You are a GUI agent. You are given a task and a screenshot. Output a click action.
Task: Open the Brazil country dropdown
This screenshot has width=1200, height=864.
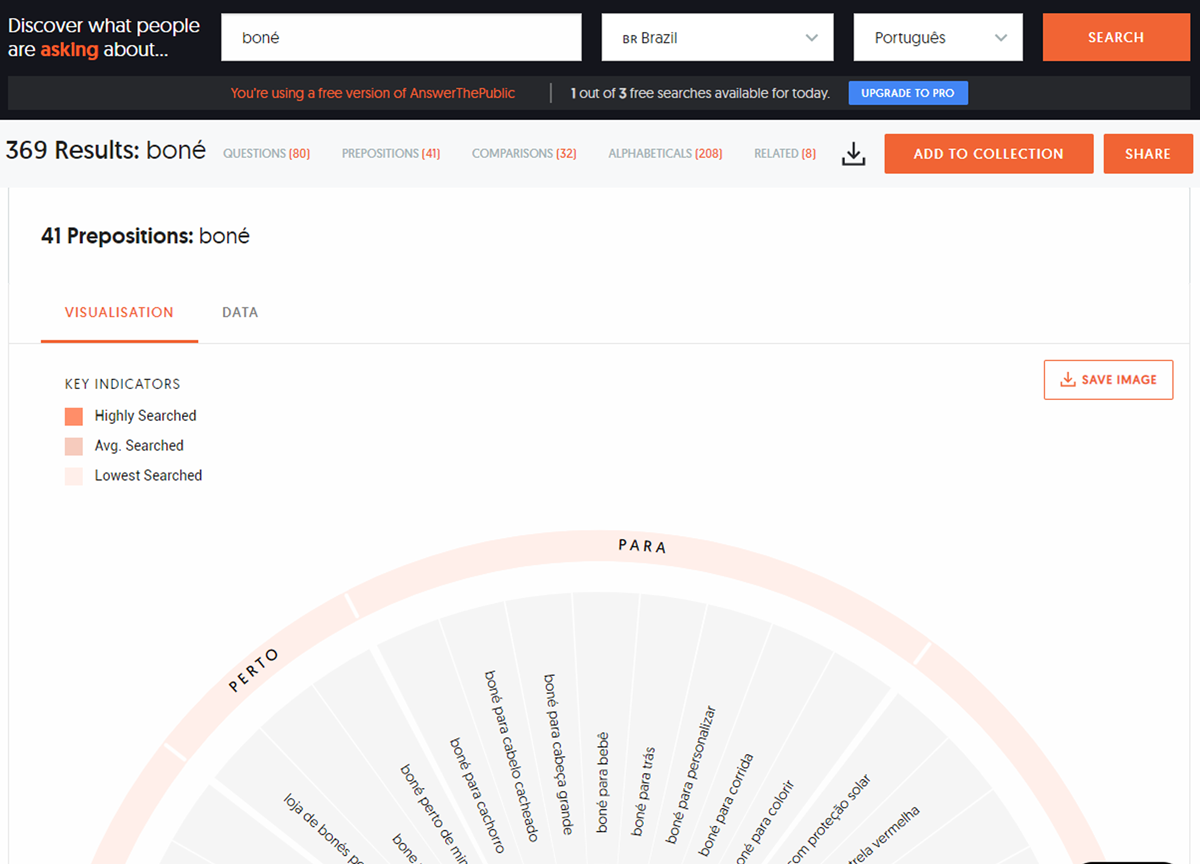pyautogui.click(x=717, y=38)
